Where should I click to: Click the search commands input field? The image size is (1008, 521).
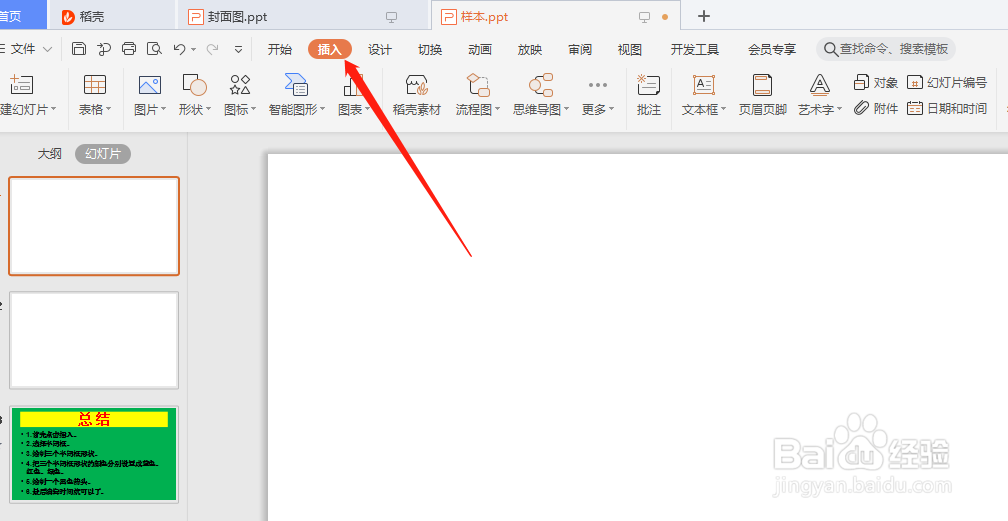[x=886, y=49]
